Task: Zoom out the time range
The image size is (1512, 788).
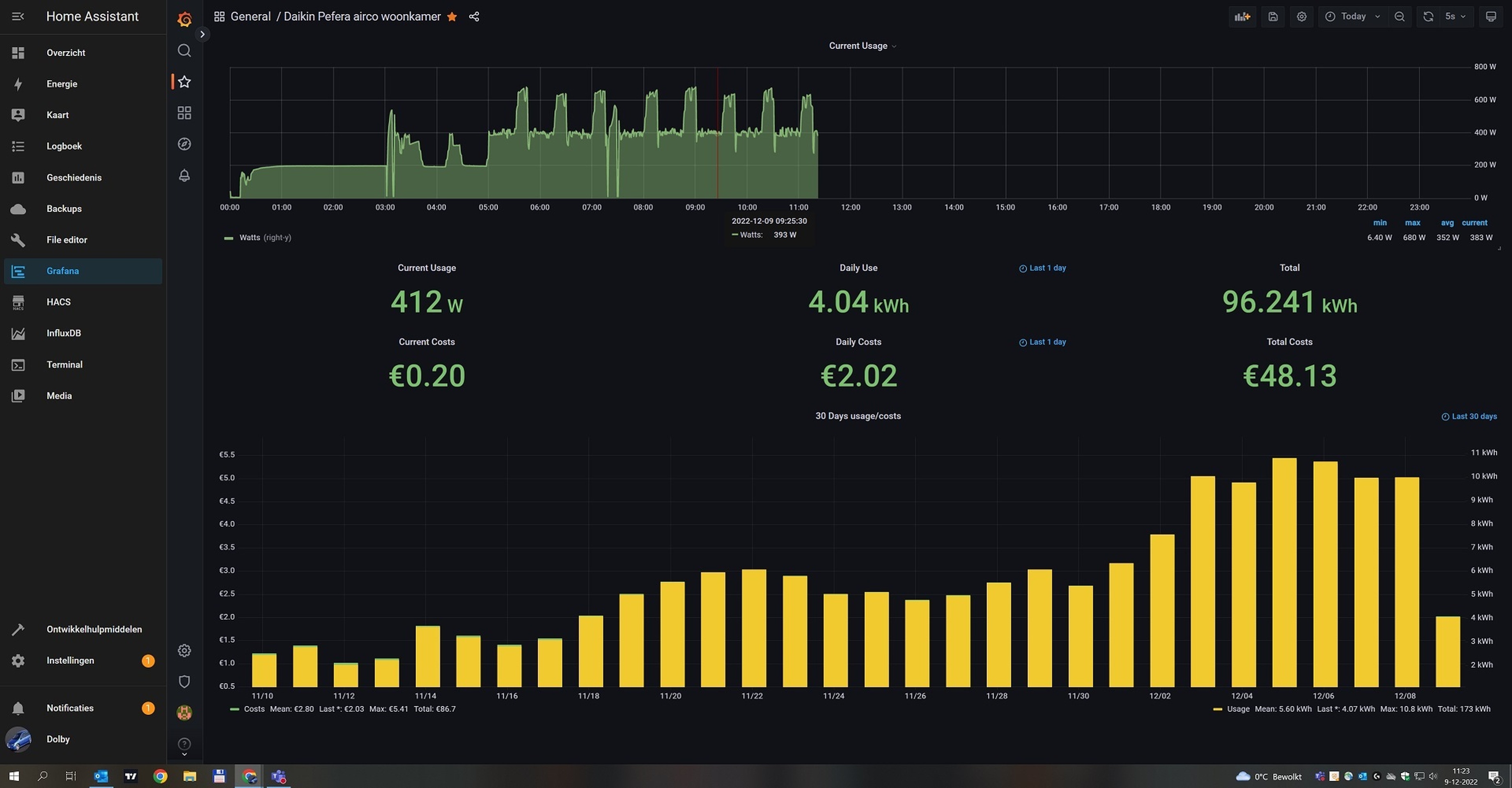Action: point(1399,16)
